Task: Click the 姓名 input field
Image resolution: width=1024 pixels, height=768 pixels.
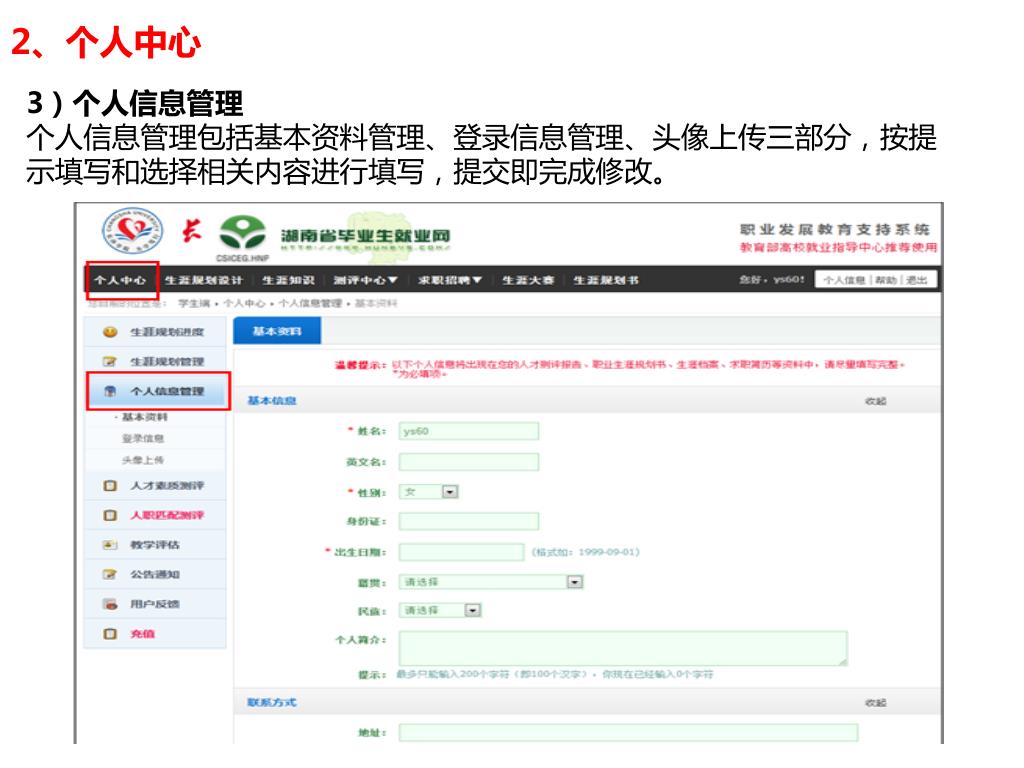Action: tap(469, 431)
